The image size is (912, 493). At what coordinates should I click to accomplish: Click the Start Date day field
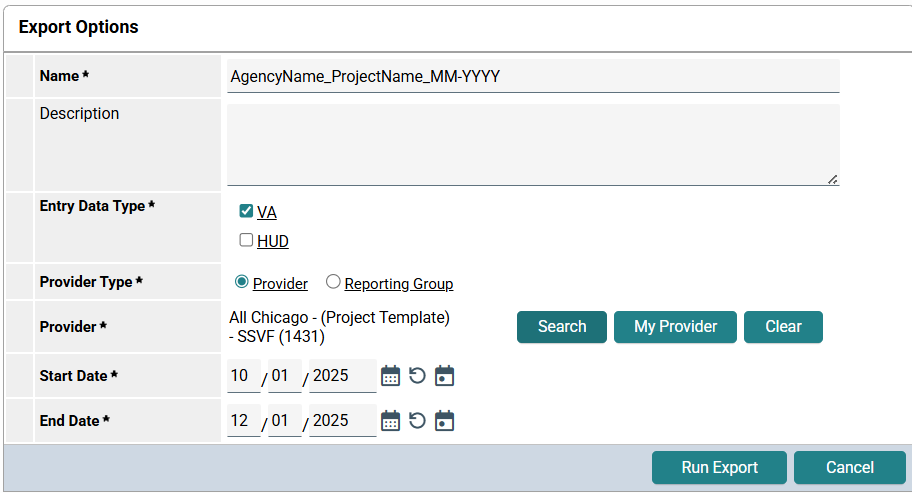[285, 376]
